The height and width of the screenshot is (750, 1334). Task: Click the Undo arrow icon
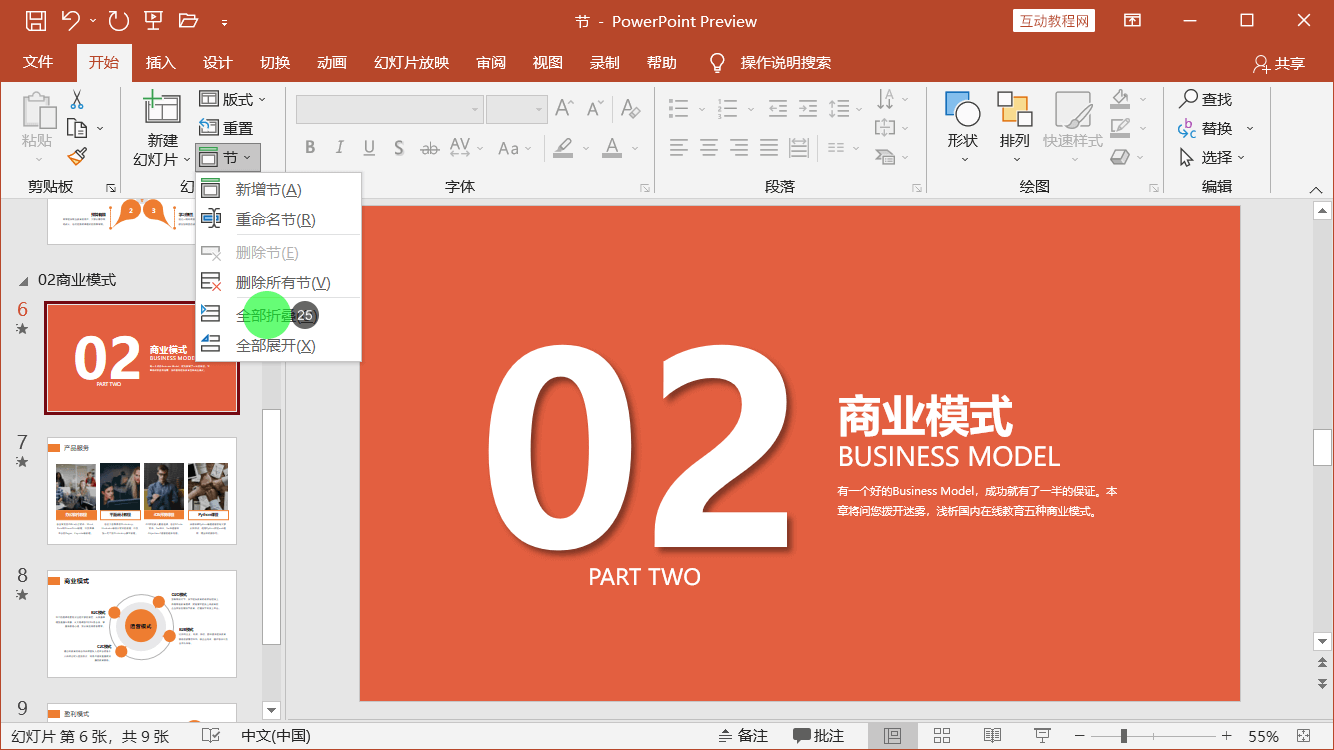(70, 20)
